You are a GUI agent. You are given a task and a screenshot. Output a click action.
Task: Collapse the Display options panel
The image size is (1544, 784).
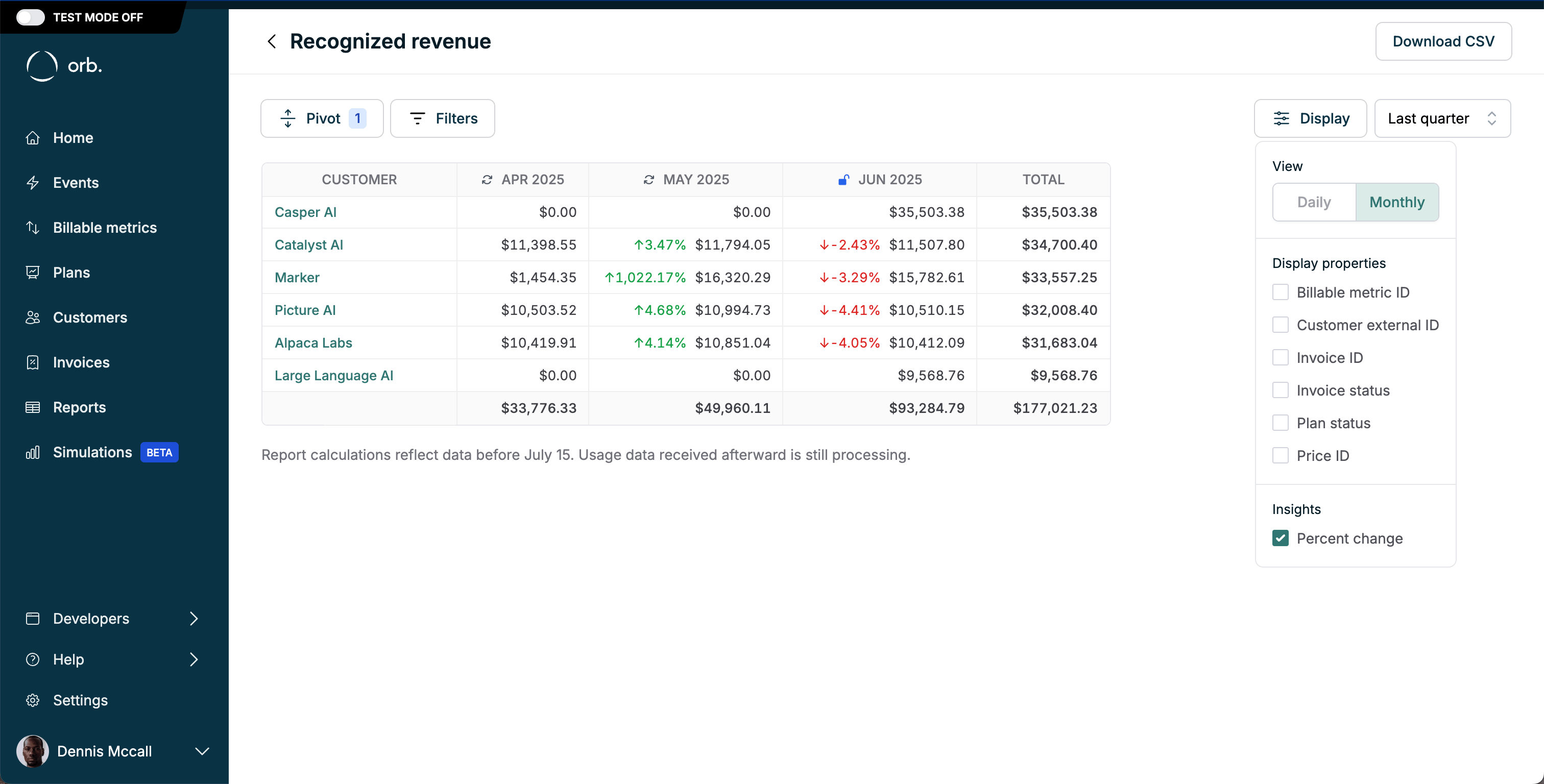pyautogui.click(x=1310, y=119)
